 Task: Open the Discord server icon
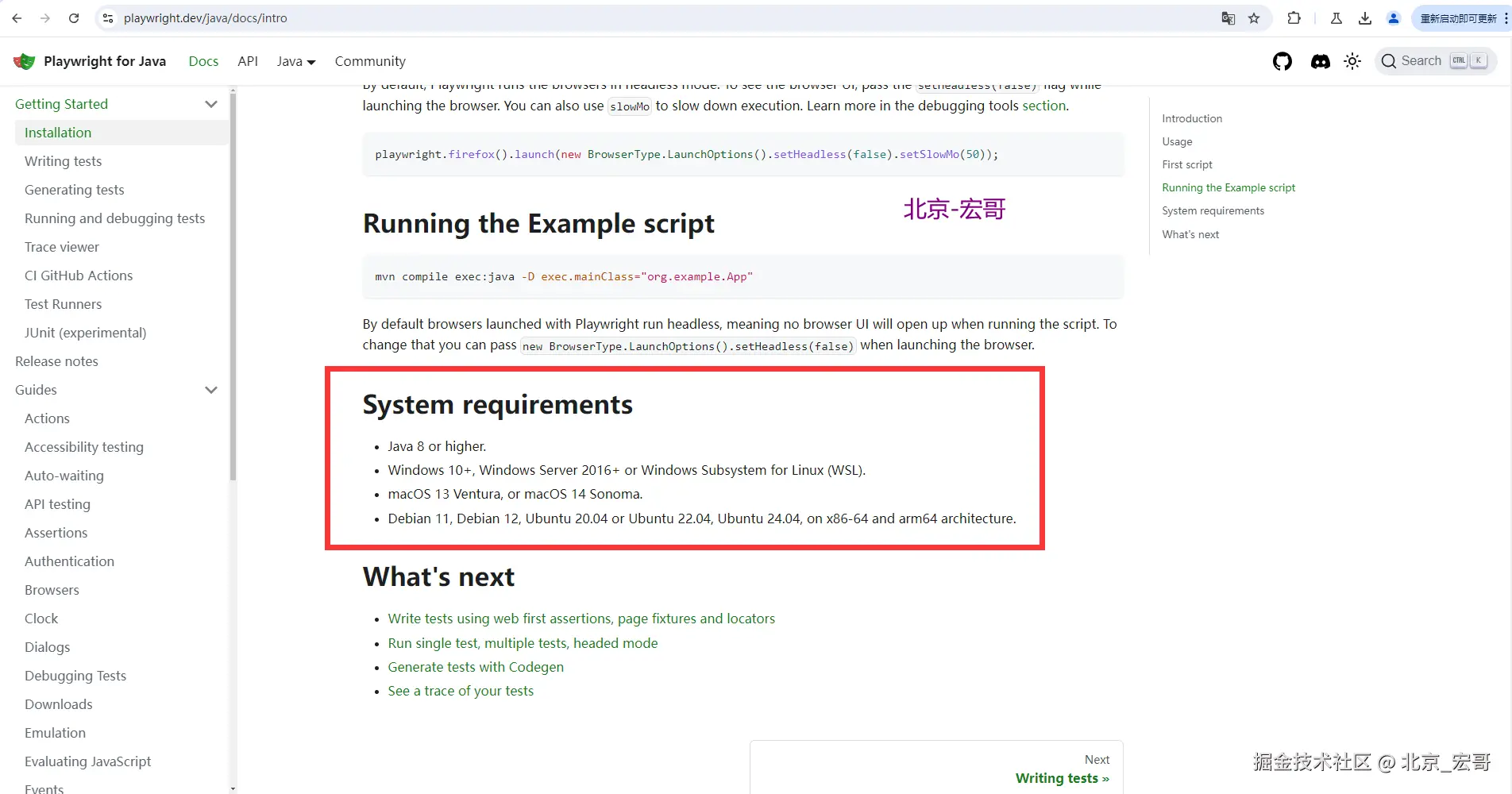[x=1321, y=61]
